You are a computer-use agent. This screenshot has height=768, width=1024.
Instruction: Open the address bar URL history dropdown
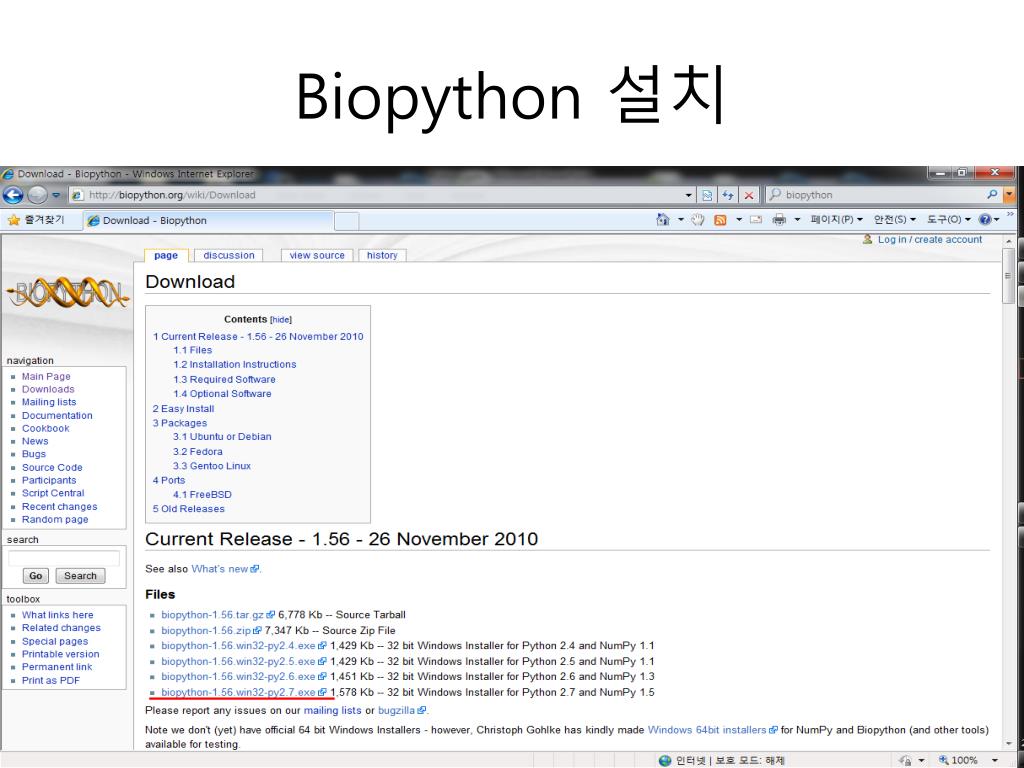(688, 195)
